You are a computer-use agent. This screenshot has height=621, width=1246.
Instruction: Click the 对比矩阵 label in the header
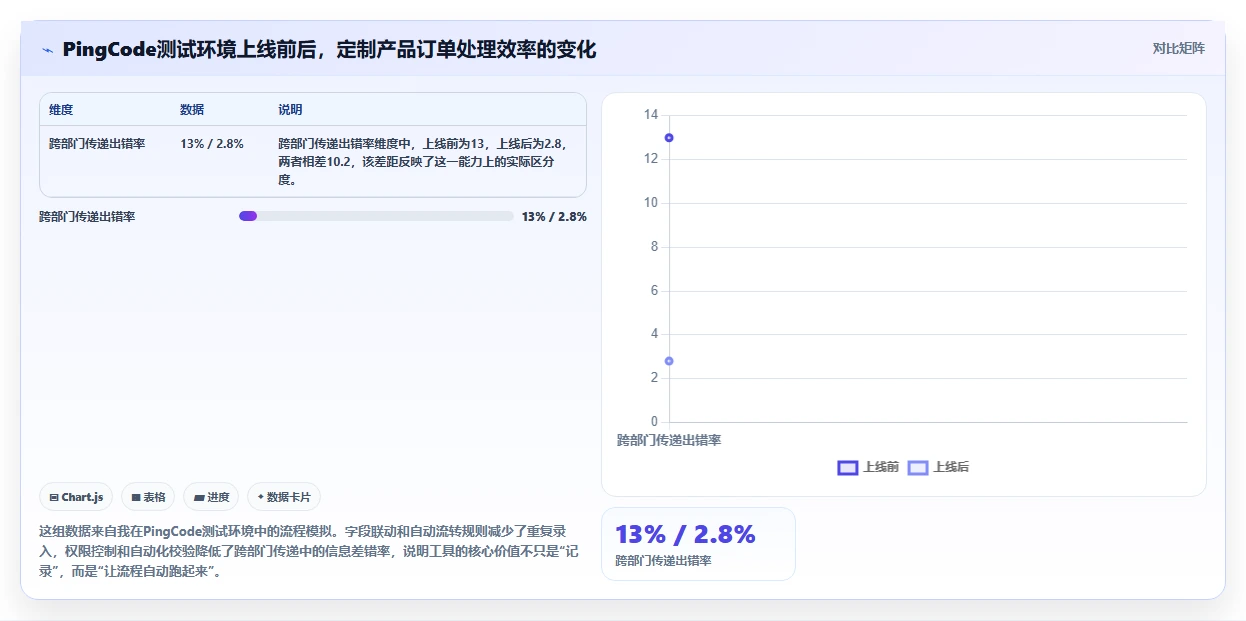[x=1179, y=48]
